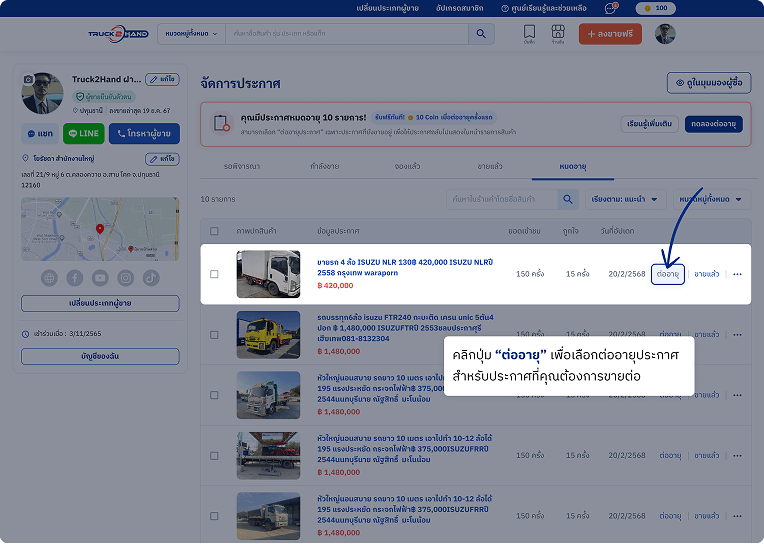Open the Facebook social icon
This screenshot has height=544, width=764.
pyautogui.click(x=75, y=278)
